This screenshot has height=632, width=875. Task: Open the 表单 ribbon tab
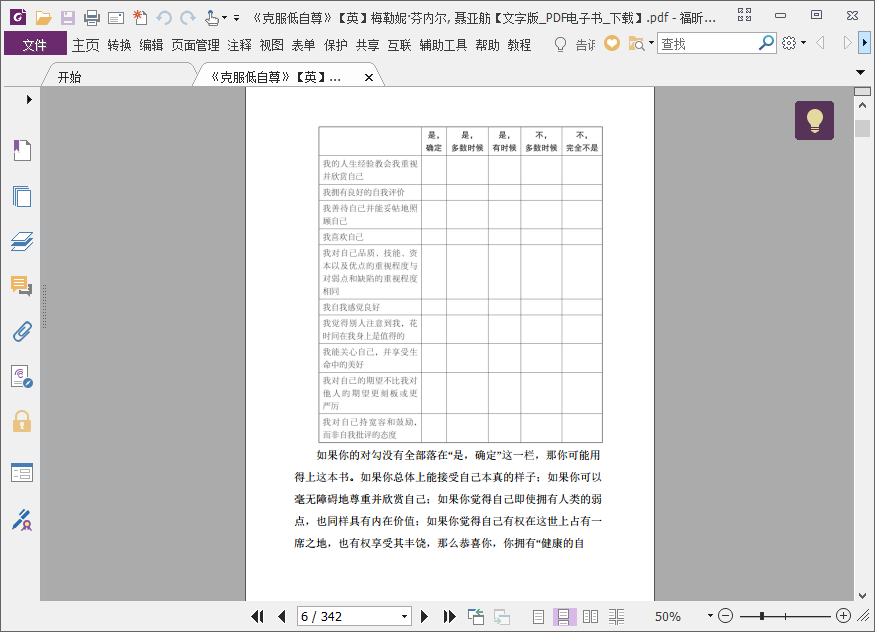coord(304,45)
